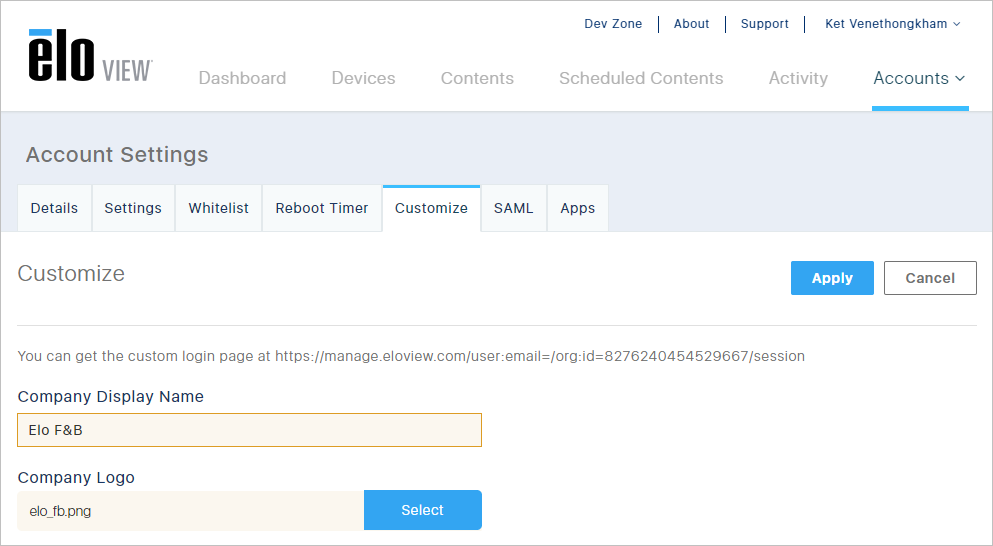The width and height of the screenshot is (993, 546).
Task: Open the Support link
Action: tap(764, 24)
